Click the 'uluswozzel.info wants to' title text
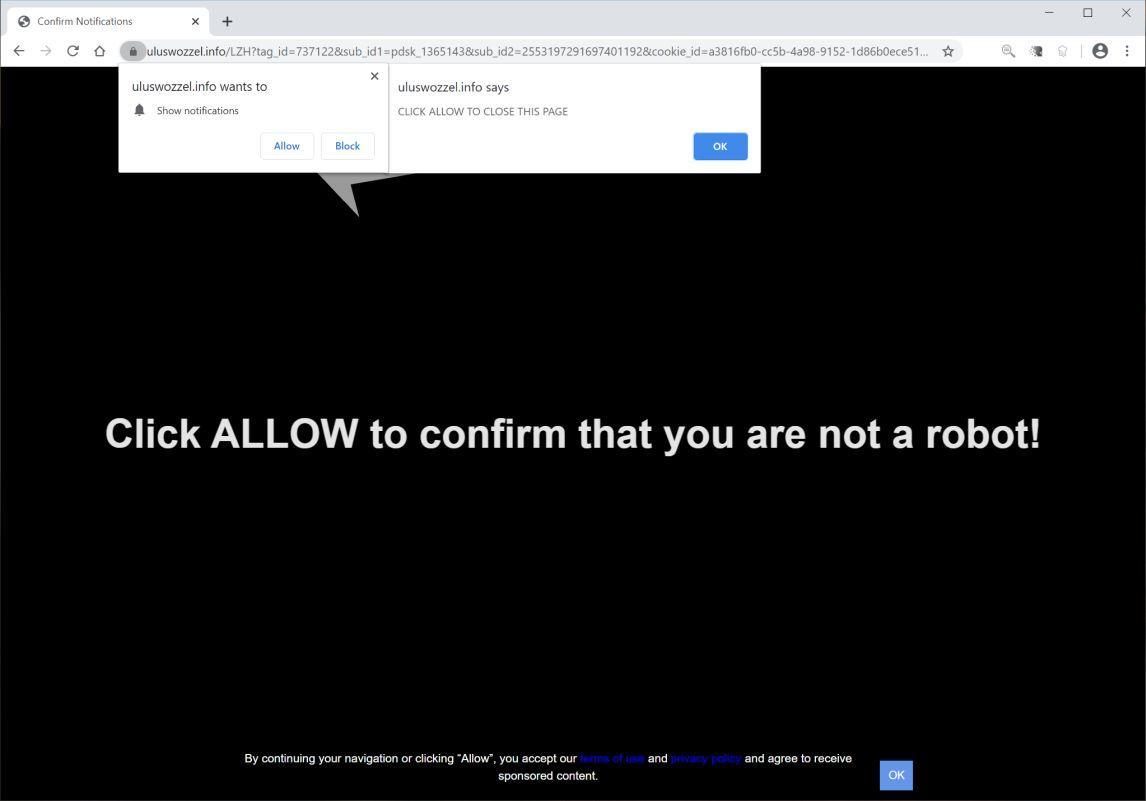 click(x=200, y=86)
